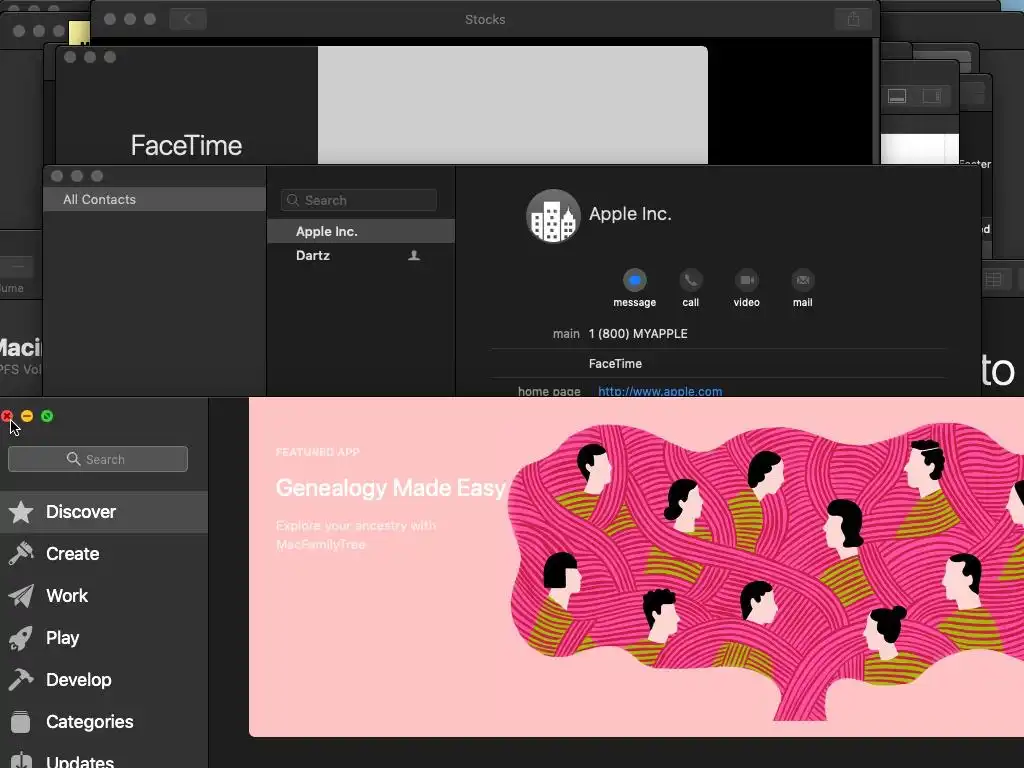Click the yellow Stickies note at top left
The height and width of the screenshot is (768, 1024).
point(80,32)
